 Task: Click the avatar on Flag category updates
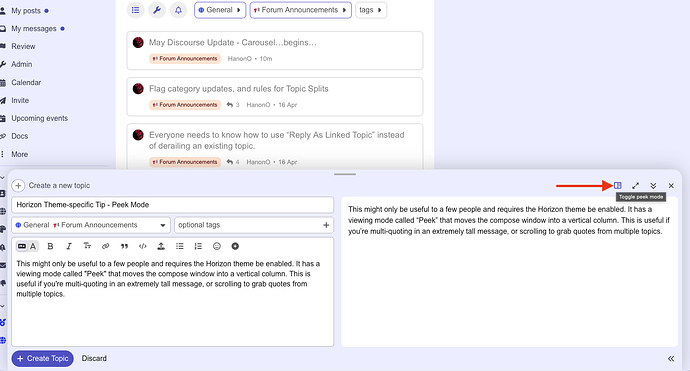(x=138, y=89)
